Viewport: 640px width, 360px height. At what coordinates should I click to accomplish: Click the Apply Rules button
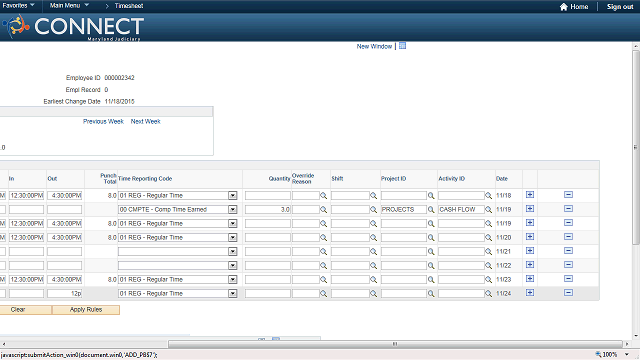click(x=86, y=310)
